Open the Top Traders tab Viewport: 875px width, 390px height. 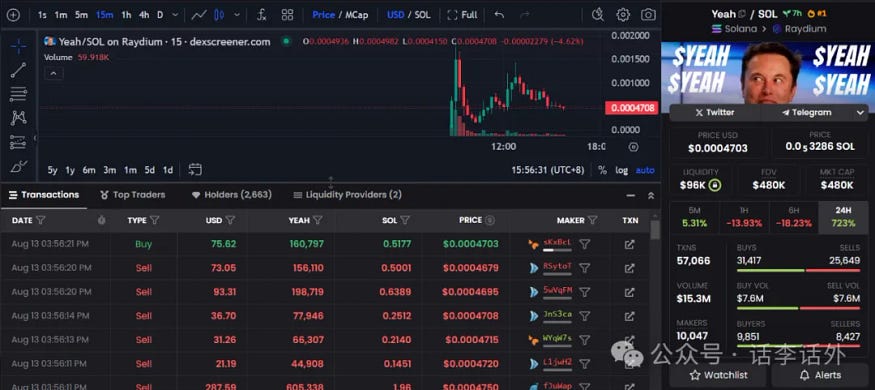coord(133,195)
